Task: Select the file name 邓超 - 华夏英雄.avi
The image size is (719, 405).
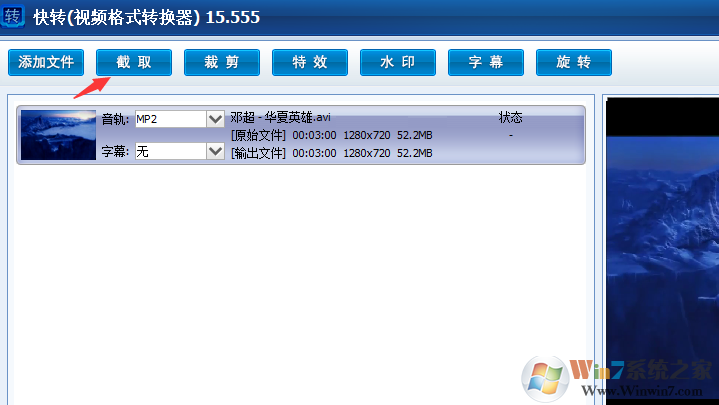Action: (280, 117)
